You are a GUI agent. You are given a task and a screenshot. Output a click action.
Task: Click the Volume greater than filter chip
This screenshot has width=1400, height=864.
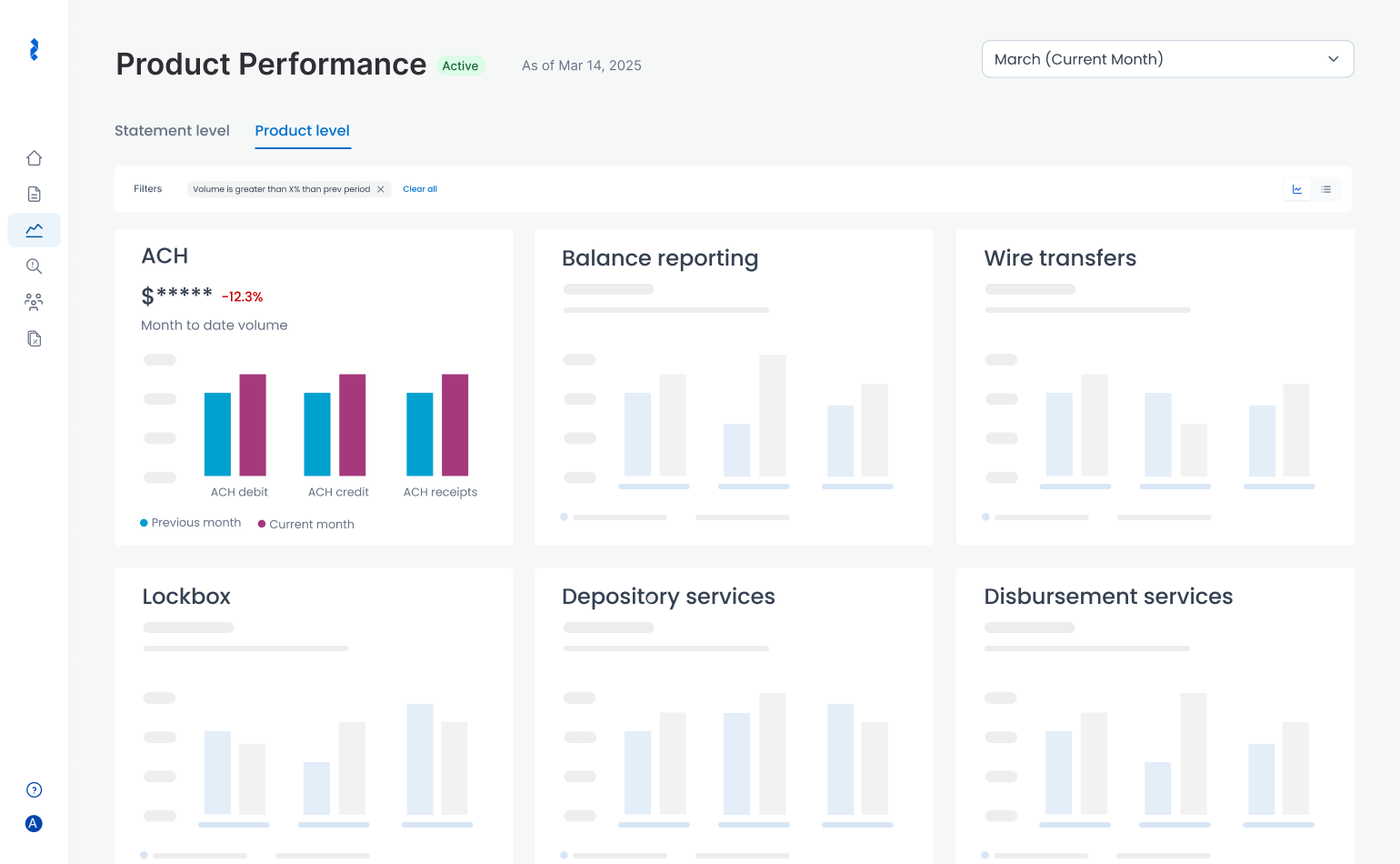coord(281,189)
